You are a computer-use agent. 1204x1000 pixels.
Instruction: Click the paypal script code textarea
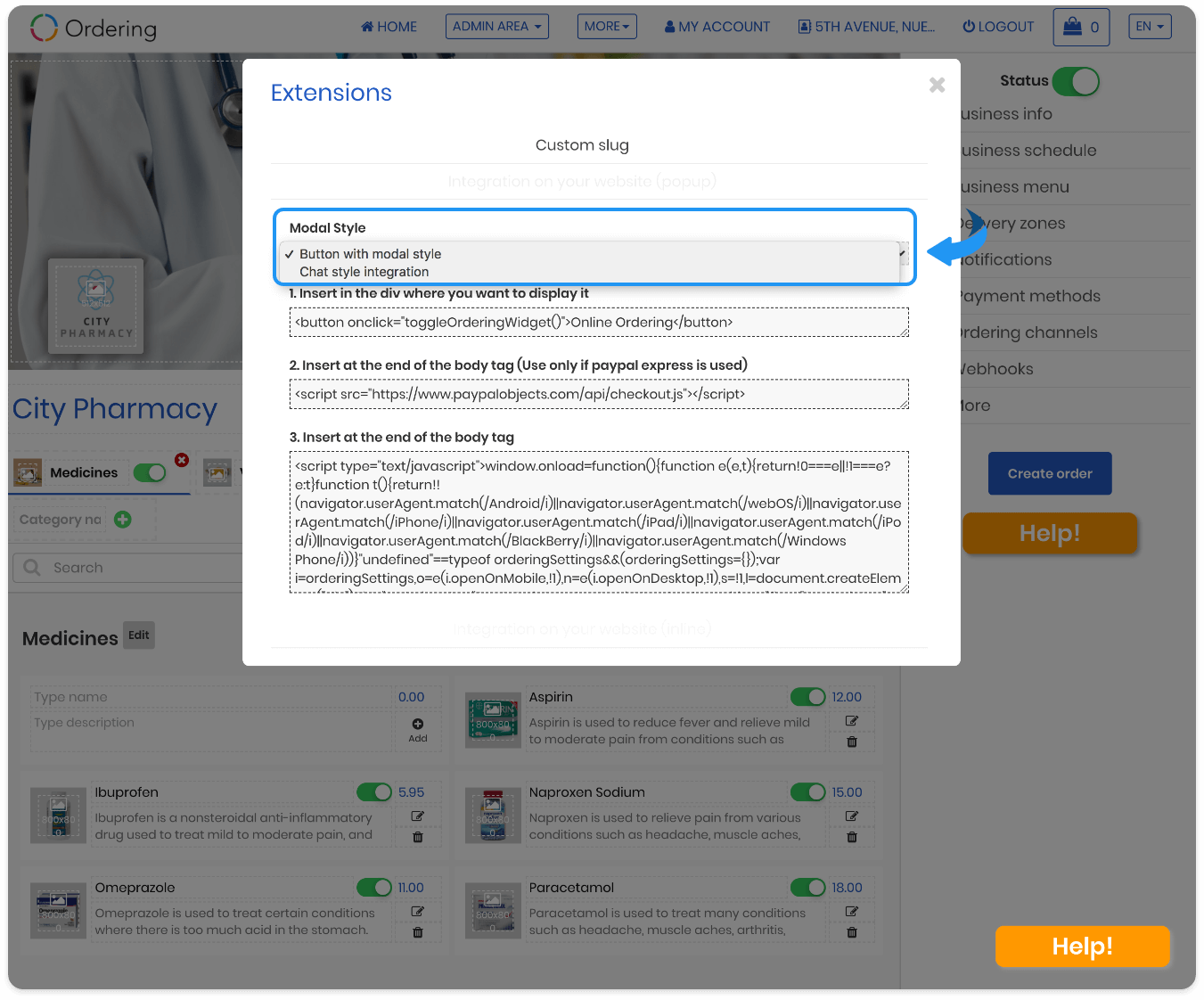pos(599,394)
